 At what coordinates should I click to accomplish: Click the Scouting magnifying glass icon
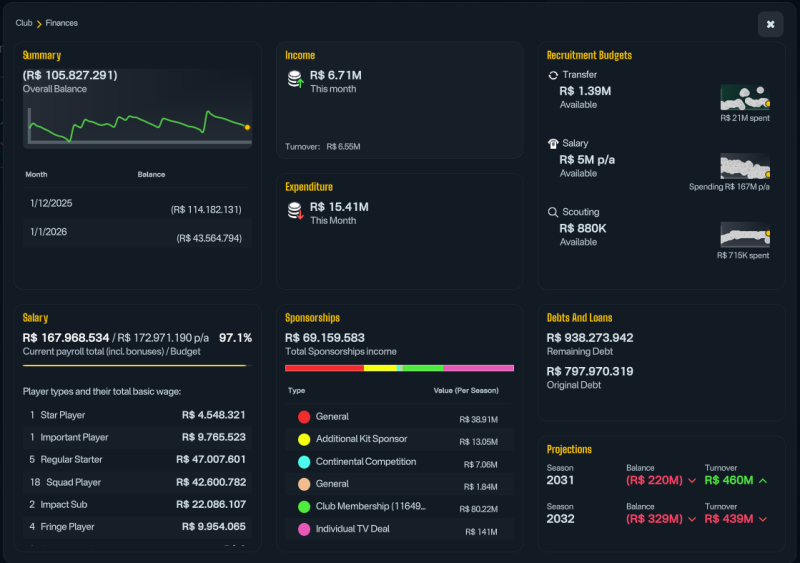[553, 212]
